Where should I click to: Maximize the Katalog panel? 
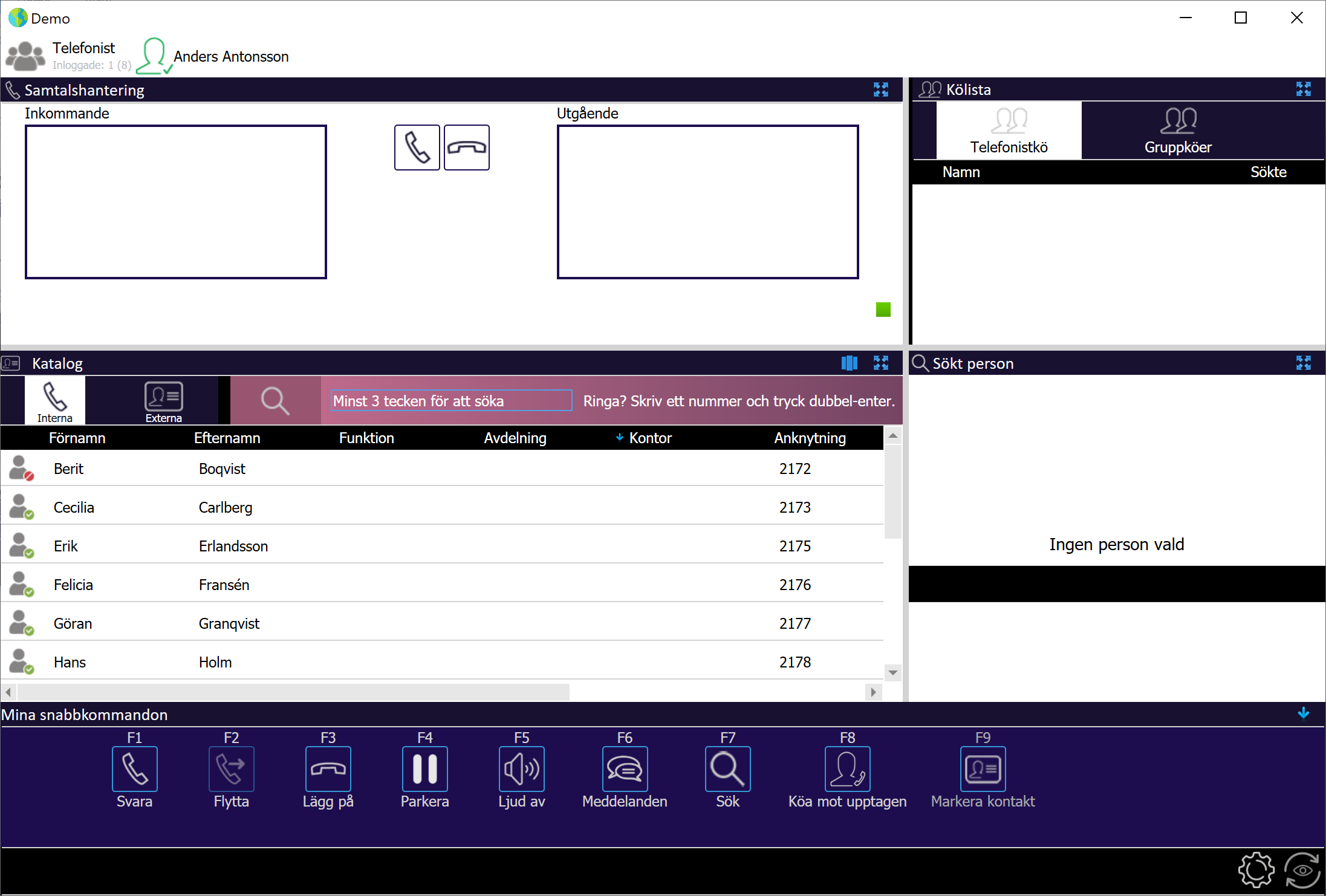point(881,363)
